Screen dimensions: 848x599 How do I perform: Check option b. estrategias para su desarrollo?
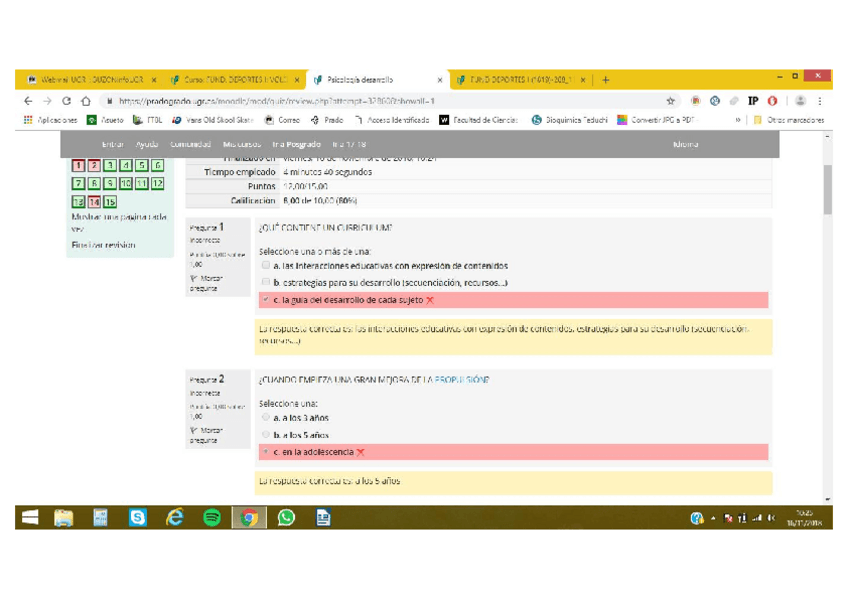pos(265,283)
